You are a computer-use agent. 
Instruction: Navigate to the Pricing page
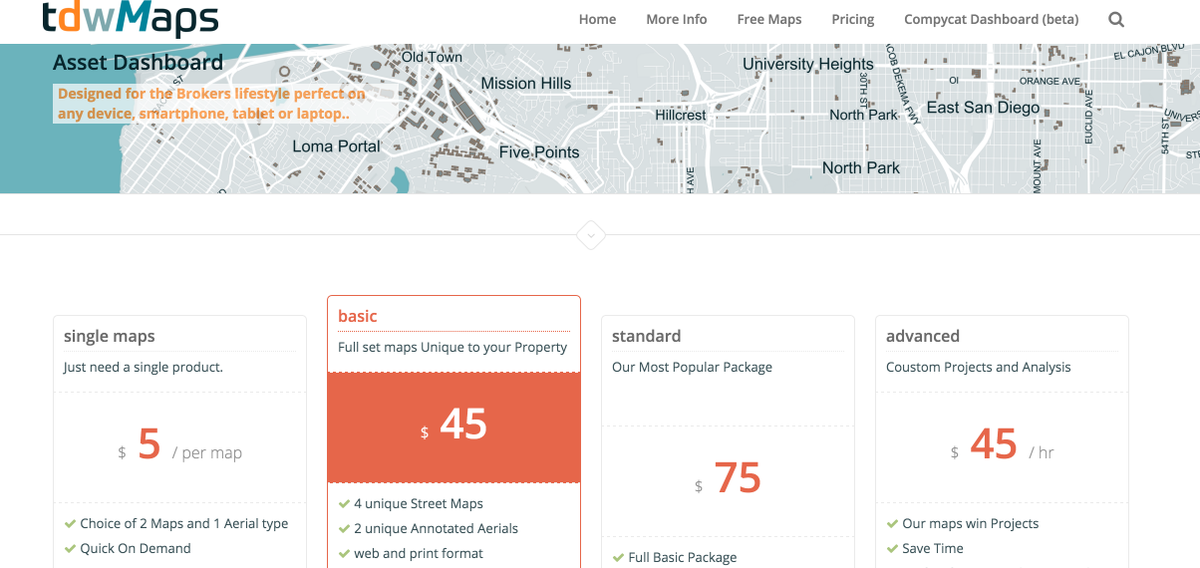coord(853,19)
